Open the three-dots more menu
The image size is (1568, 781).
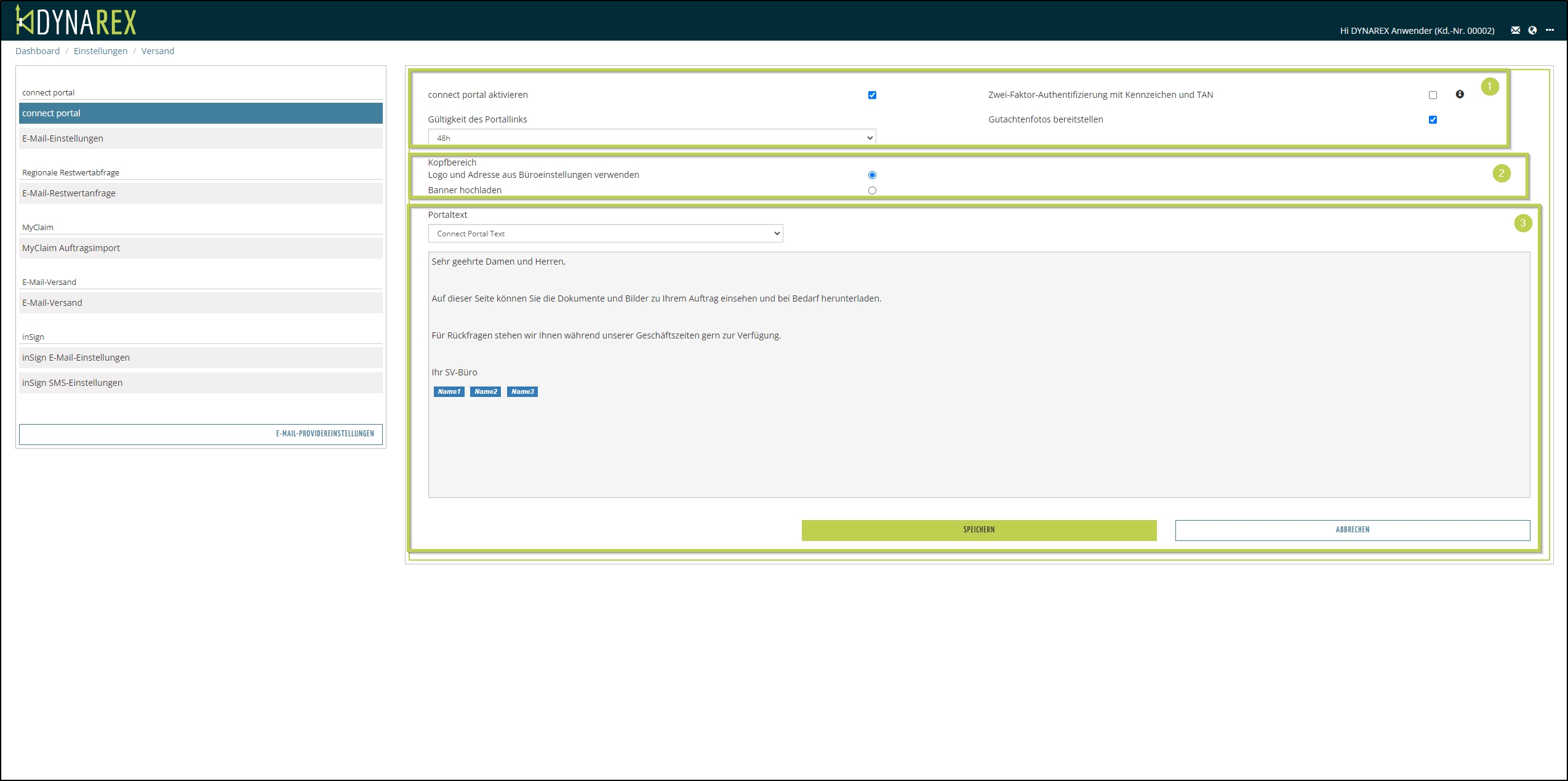pos(1550,30)
